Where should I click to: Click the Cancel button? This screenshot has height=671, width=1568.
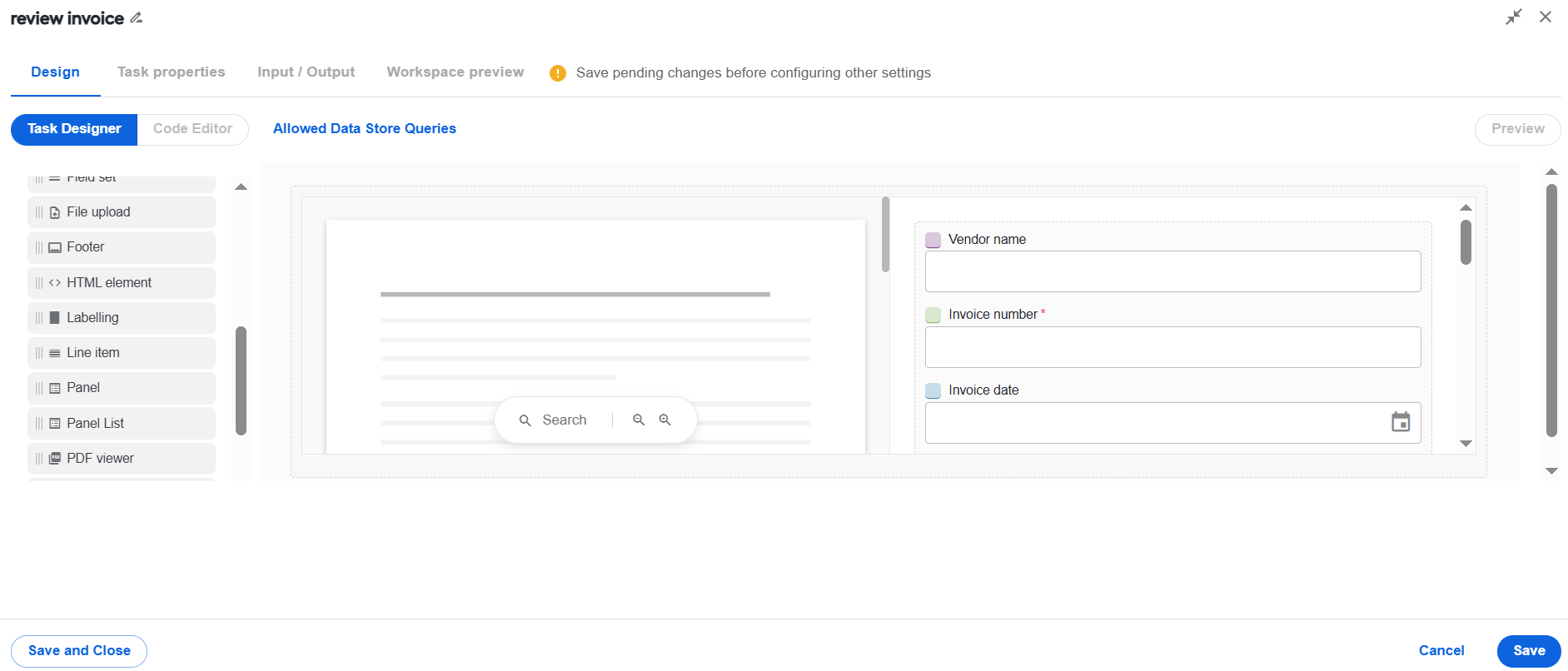click(x=1441, y=651)
